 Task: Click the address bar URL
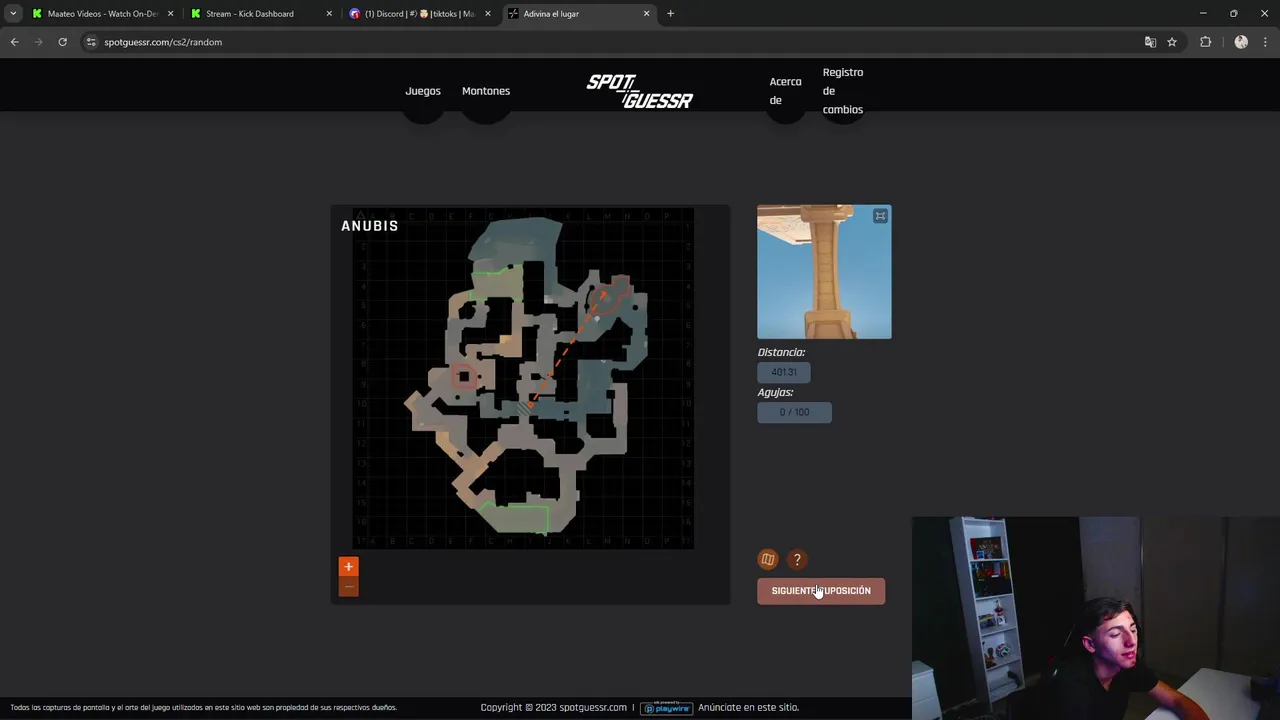pos(163,42)
